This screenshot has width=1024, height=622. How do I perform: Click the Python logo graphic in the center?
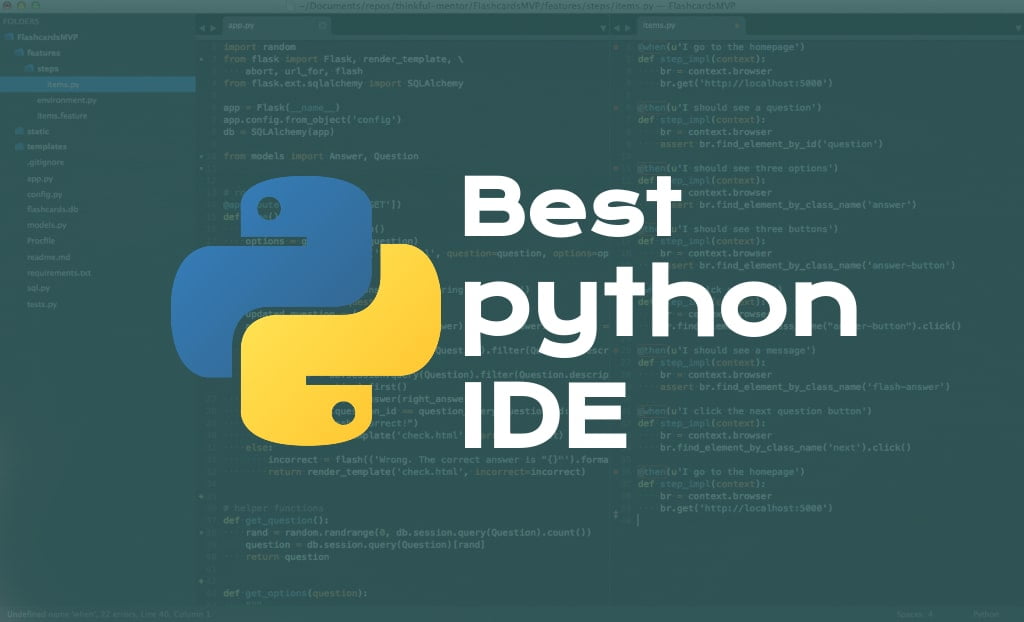coord(310,300)
